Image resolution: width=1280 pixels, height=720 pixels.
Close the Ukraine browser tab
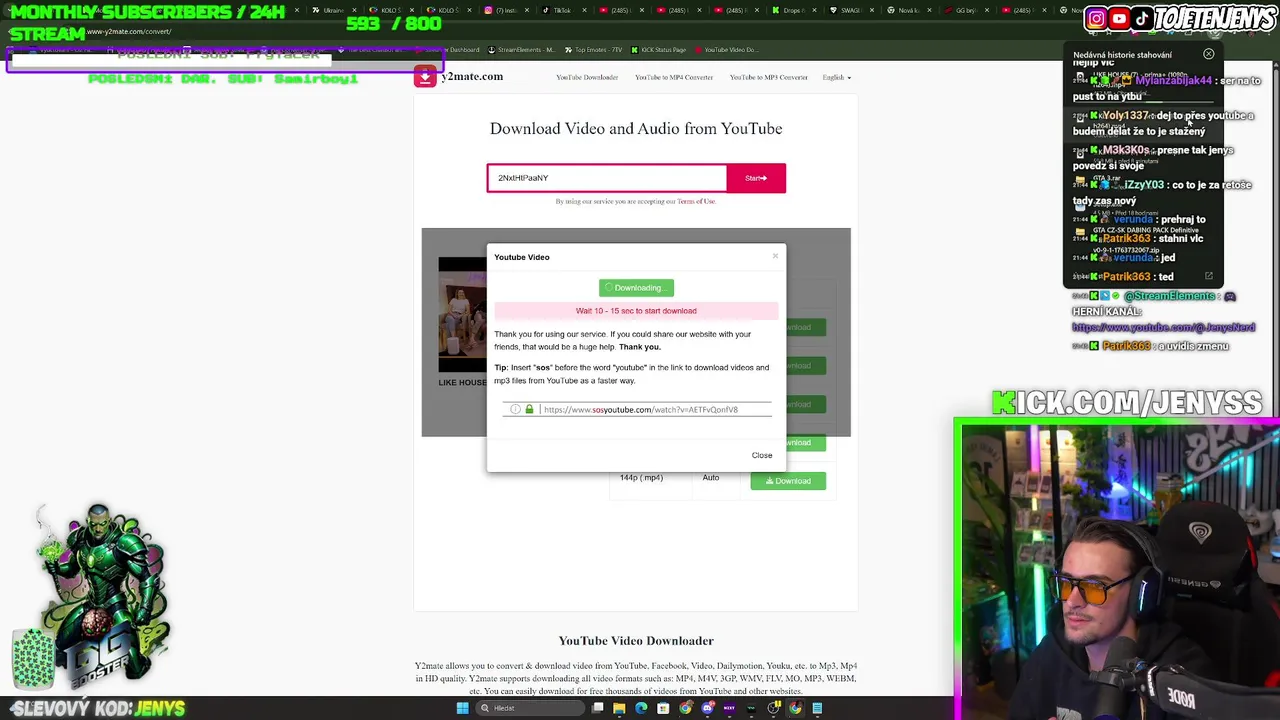[x=355, y=10]
